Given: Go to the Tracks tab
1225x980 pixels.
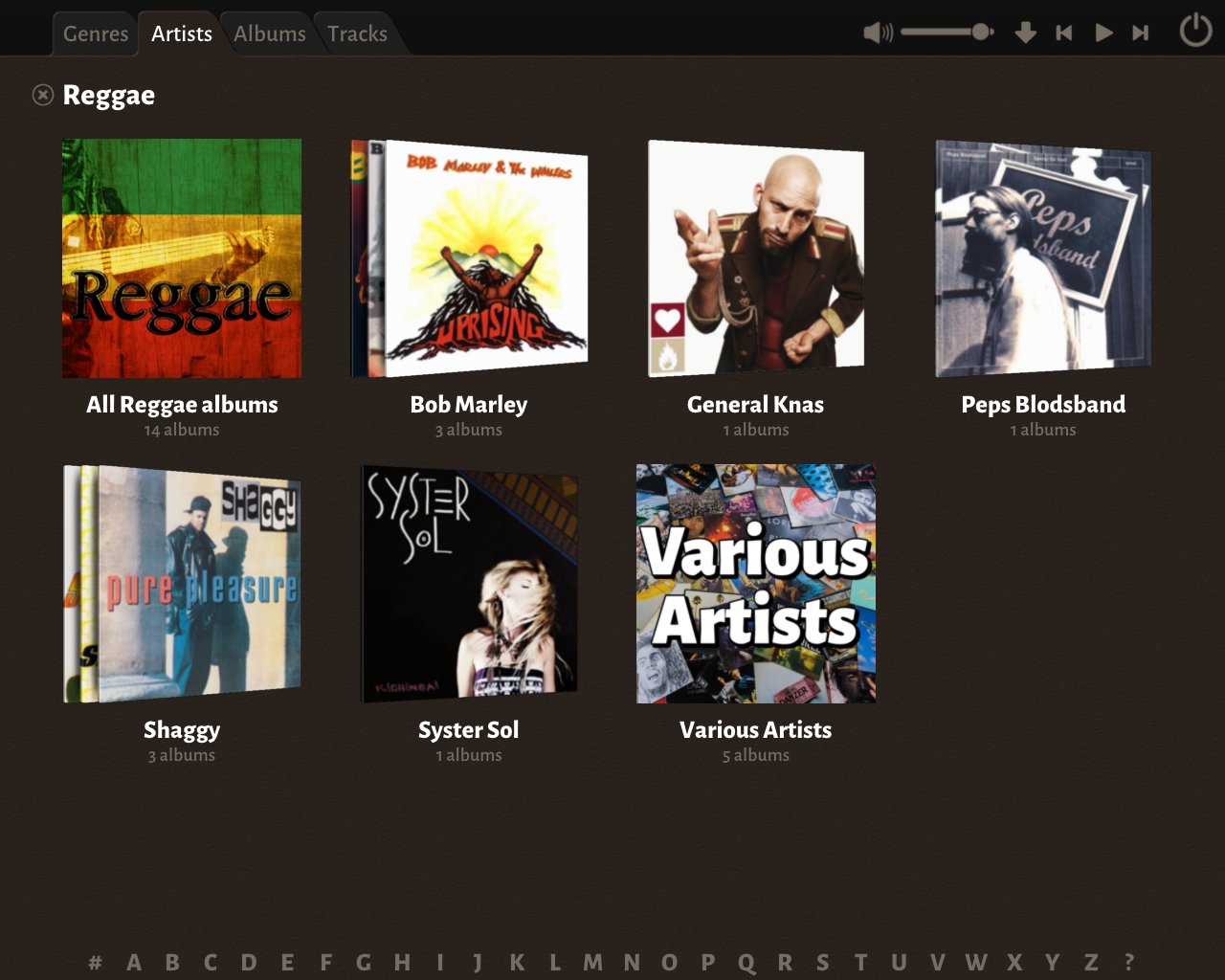Looking at the screenshot, I should pos(357,33).
